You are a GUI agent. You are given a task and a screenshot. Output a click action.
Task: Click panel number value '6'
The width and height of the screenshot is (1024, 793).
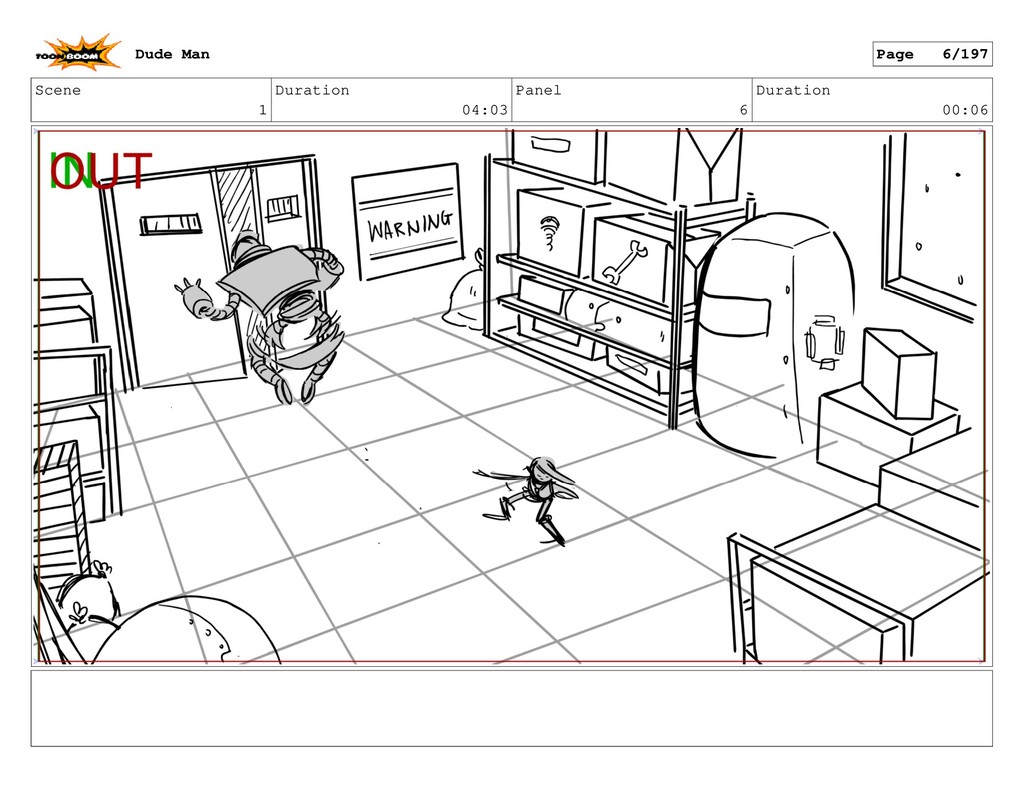(x=743, y=110)
